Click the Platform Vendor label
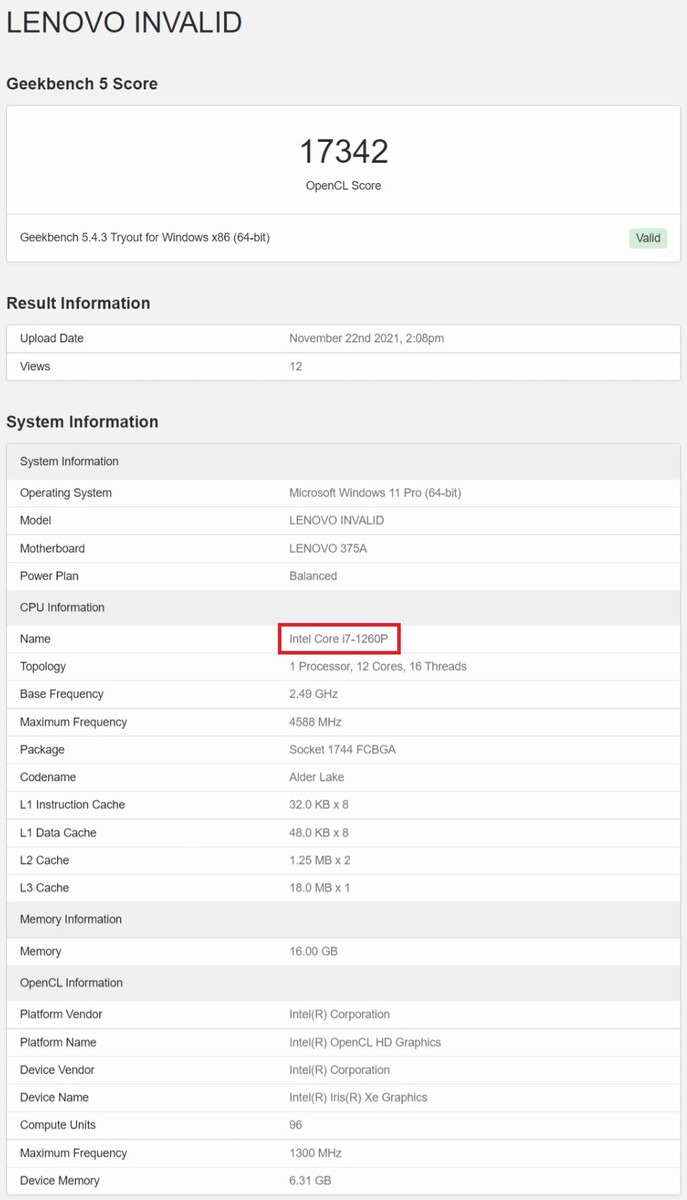 pyautogui.click(x=61, y=1014)
